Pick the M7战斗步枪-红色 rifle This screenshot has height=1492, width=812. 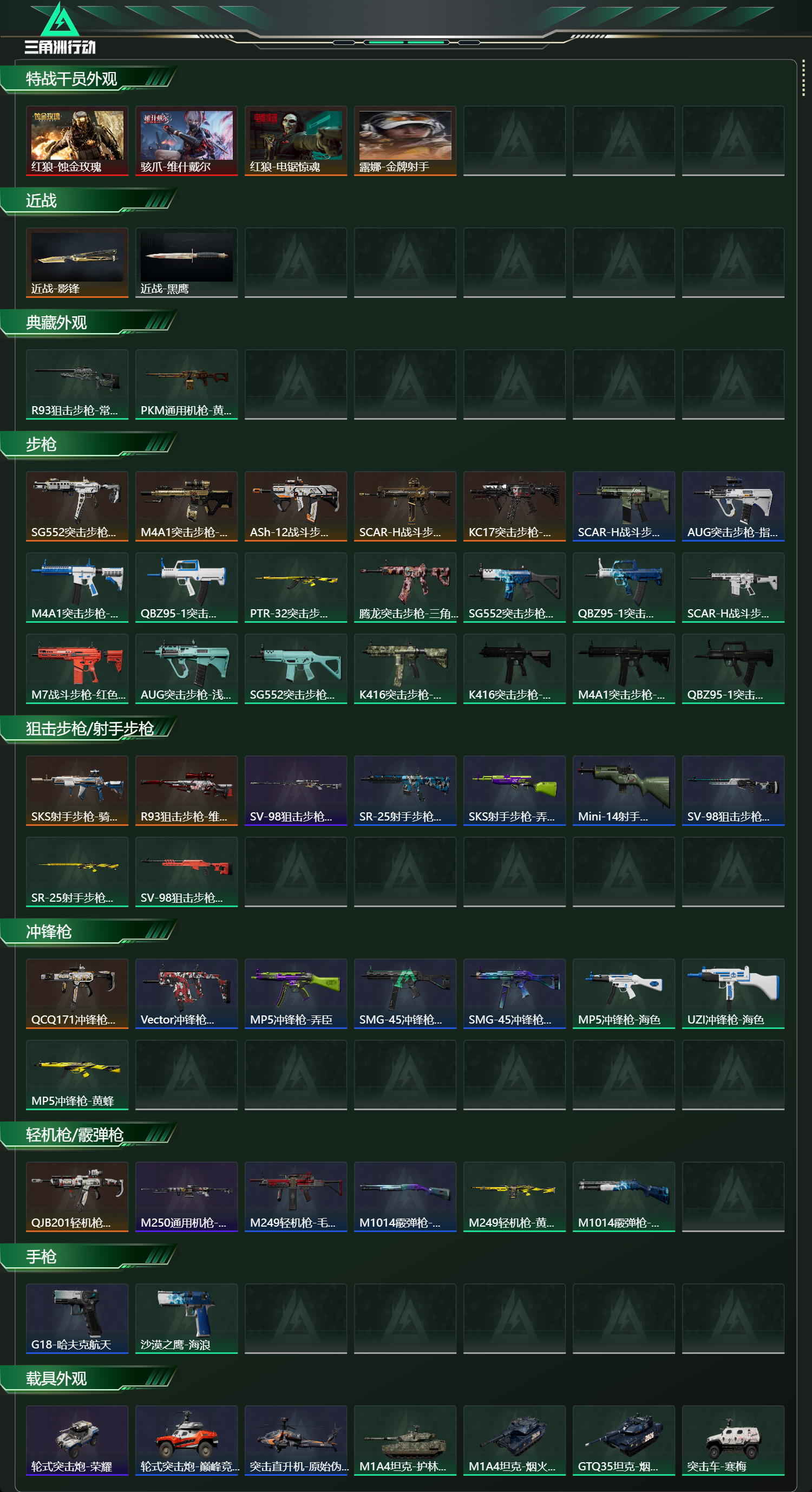77,669
